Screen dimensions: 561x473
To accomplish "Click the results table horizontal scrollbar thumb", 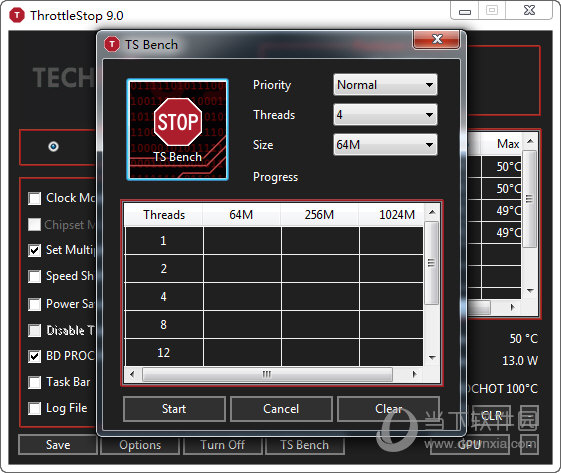I will pyautogui.click(x=267, y=375).
